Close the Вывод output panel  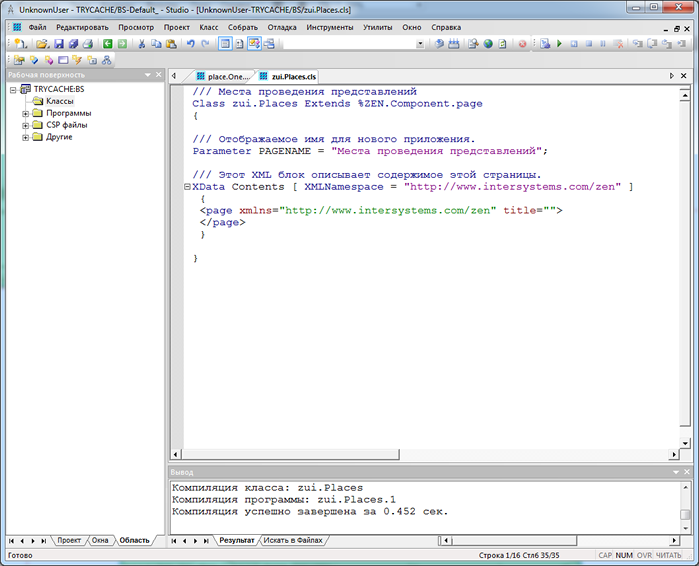click(x=687, y=472)
